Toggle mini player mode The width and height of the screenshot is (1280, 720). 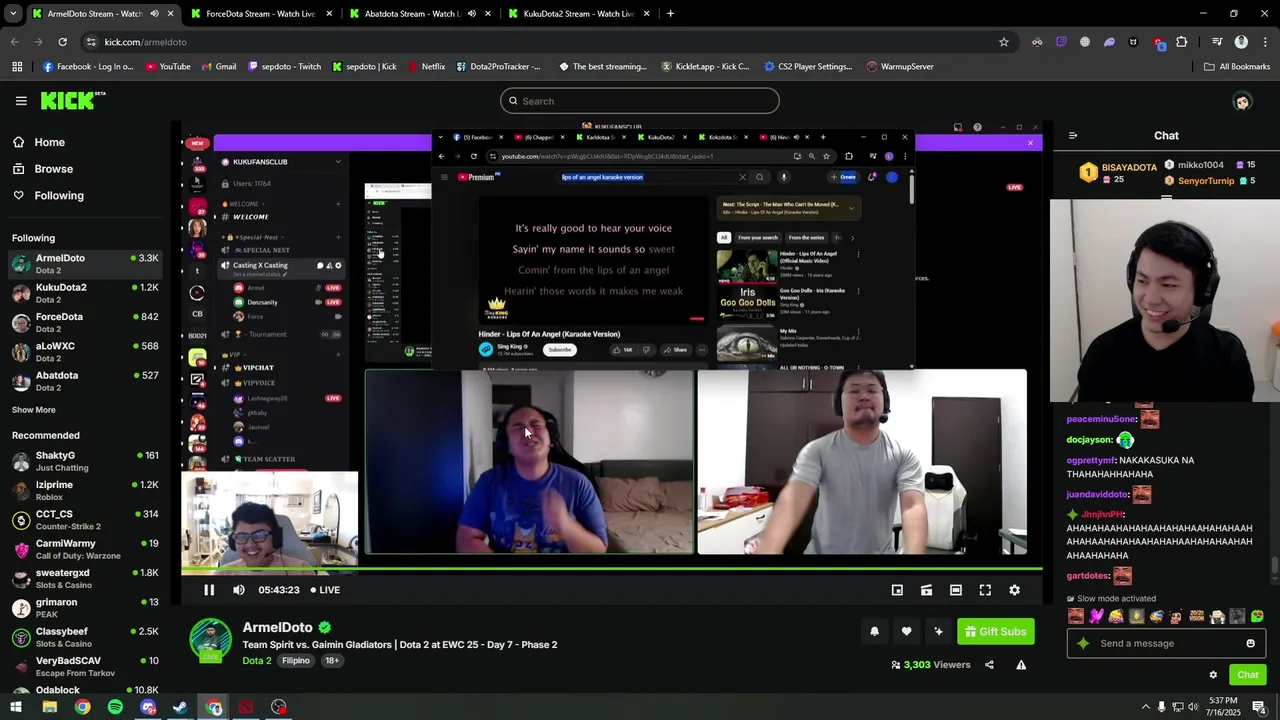click(897, 590)
